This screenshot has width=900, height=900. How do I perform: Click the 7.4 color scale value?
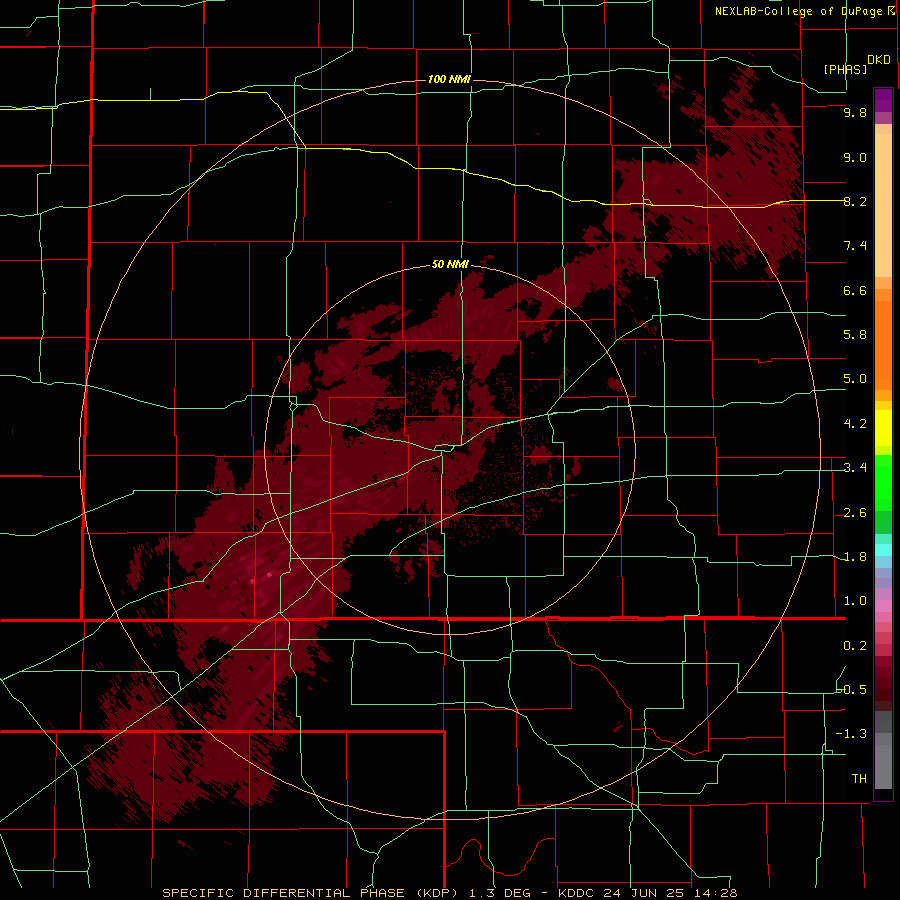[x=855, y=246]
